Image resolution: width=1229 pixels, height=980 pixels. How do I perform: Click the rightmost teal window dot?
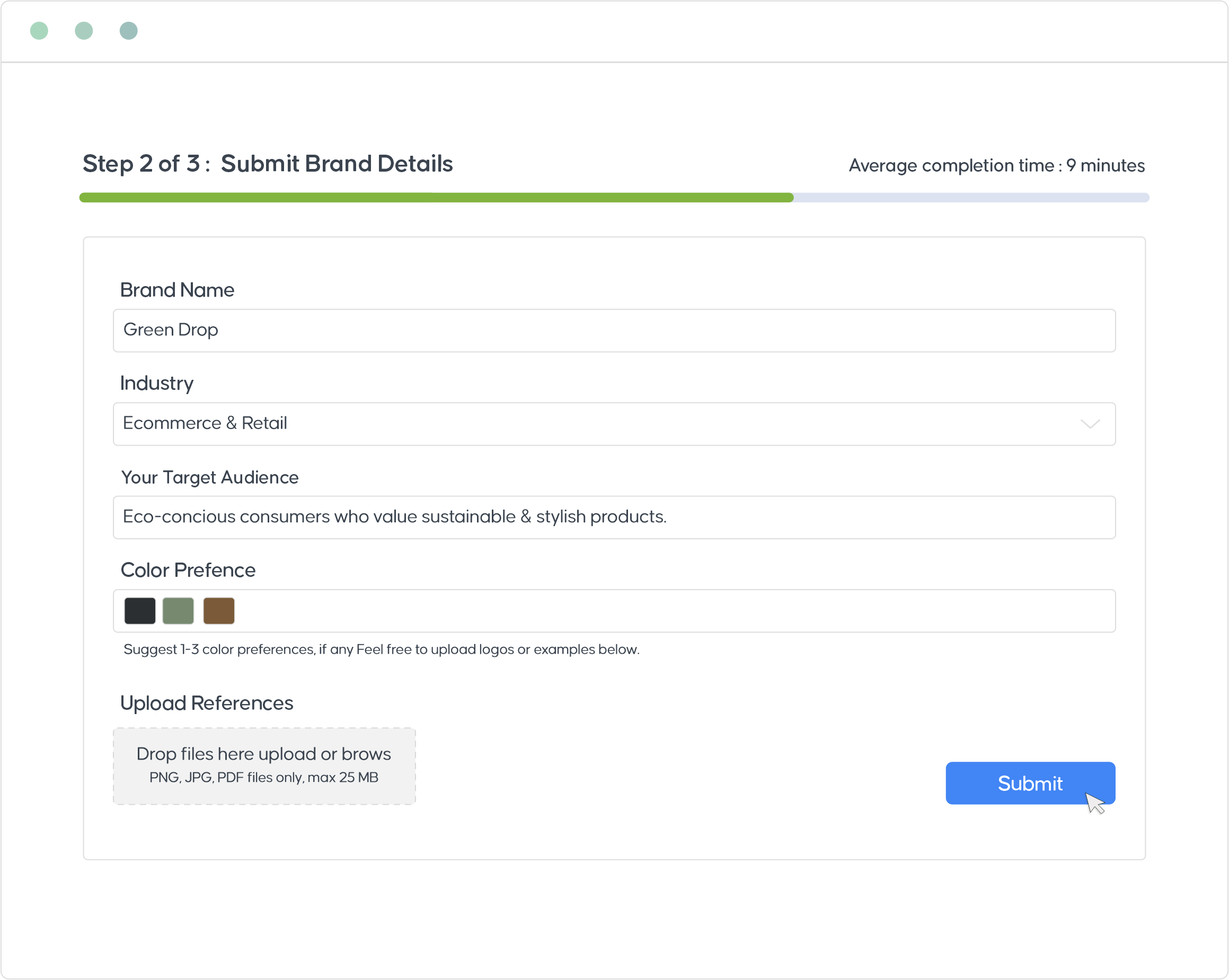click(129, 31)
